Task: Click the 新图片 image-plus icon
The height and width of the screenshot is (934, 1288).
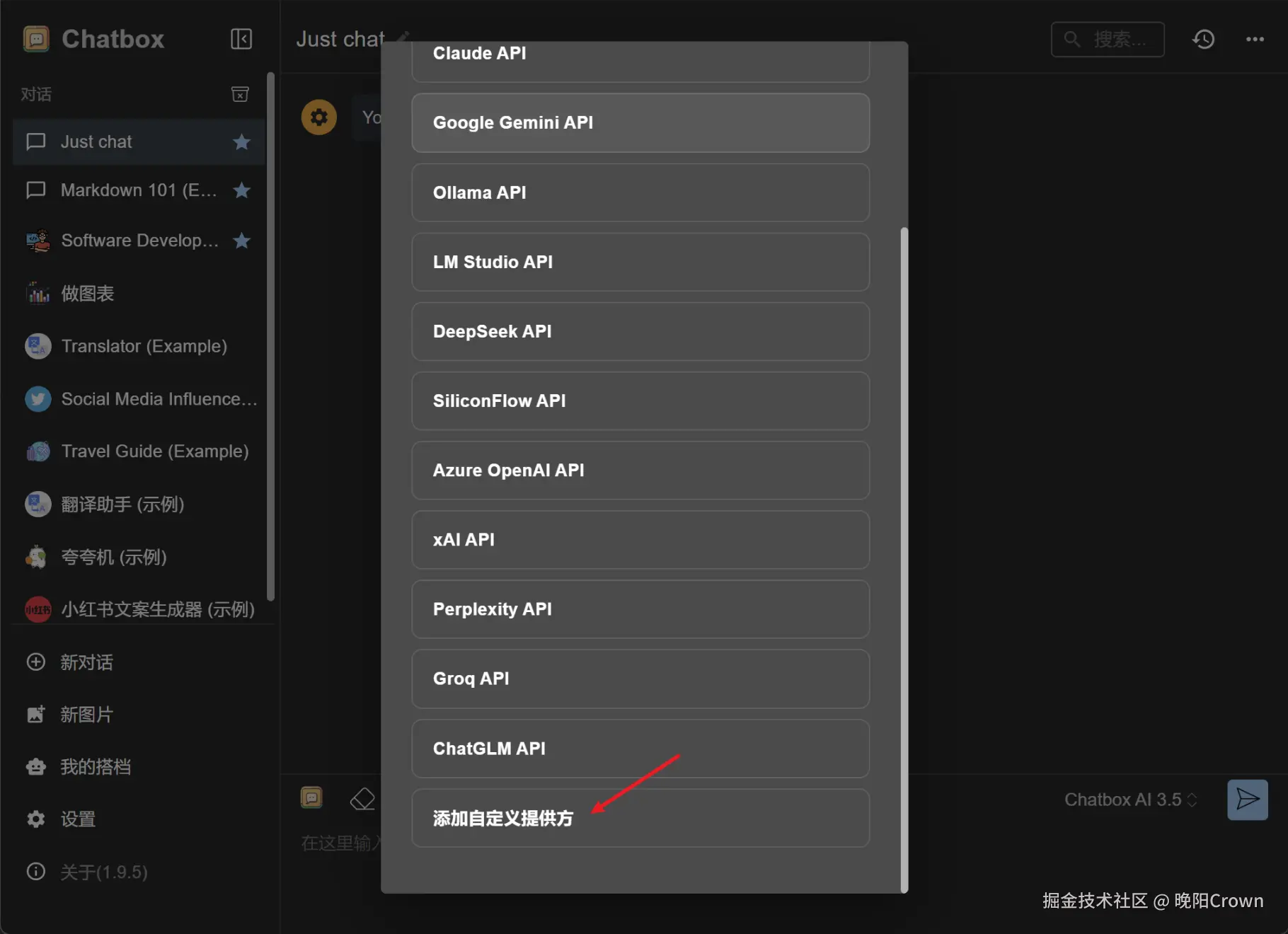Action: point(36,715)
